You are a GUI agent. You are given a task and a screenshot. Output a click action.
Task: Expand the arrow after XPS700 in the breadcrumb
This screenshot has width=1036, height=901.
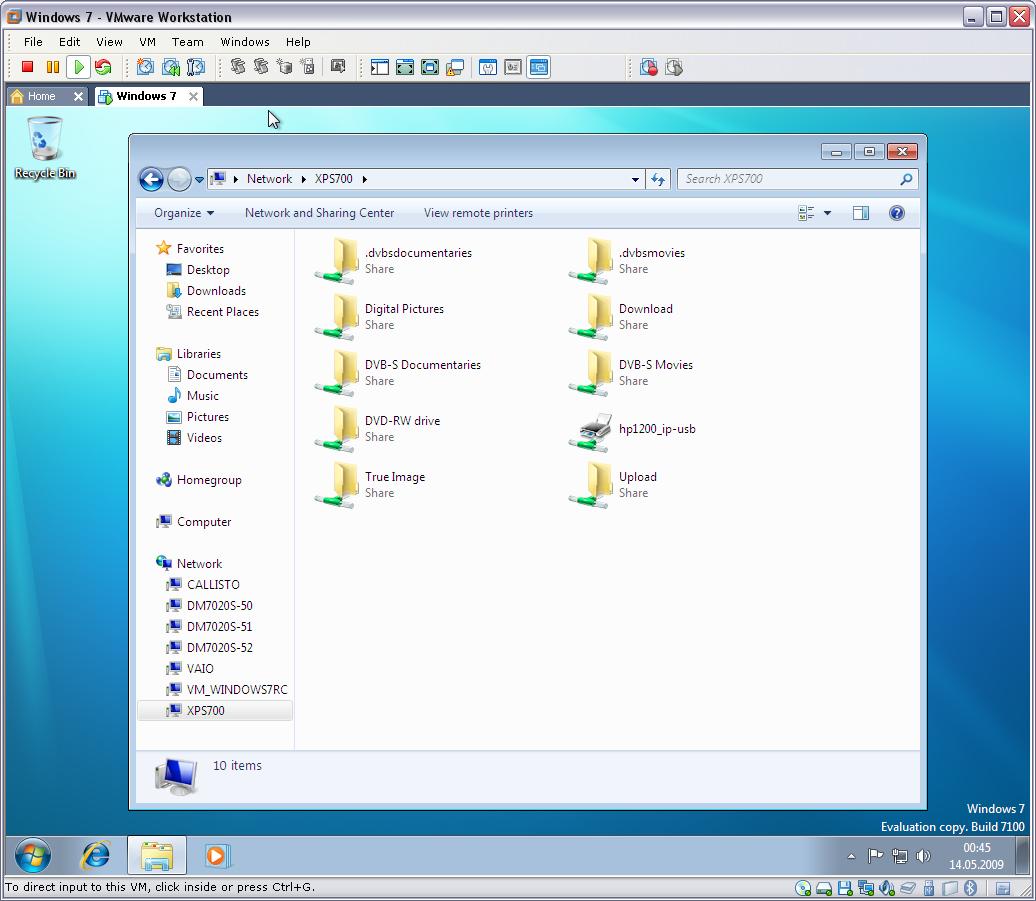(364, 179)
